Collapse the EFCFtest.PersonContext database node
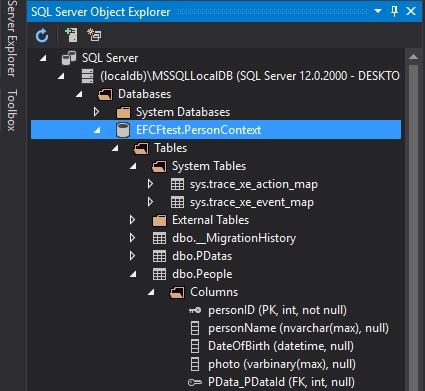The image size is (425, 391). coord(97,130)
